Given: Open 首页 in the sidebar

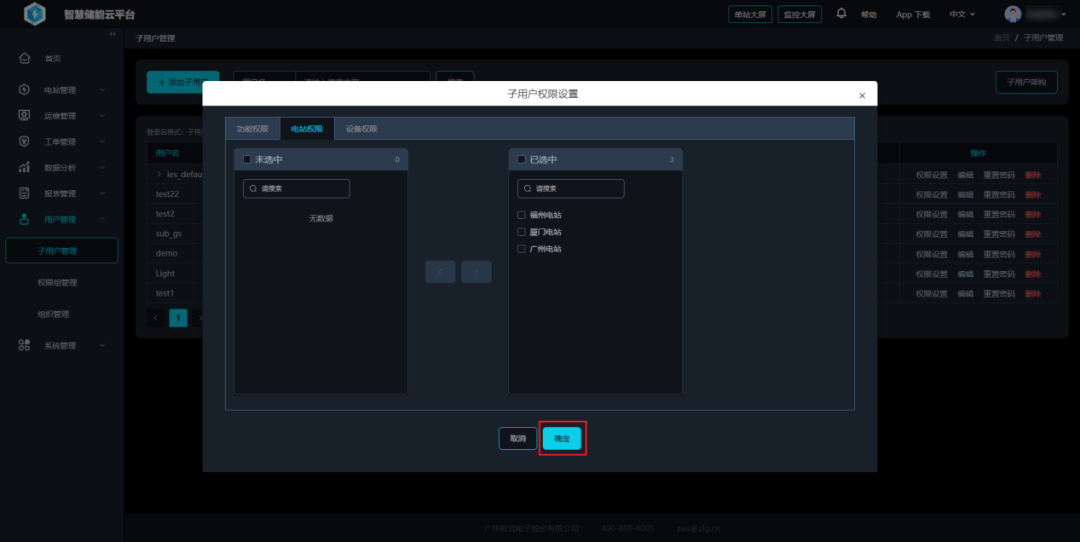Looking at the screenshot, I should [x=53, y=59].
